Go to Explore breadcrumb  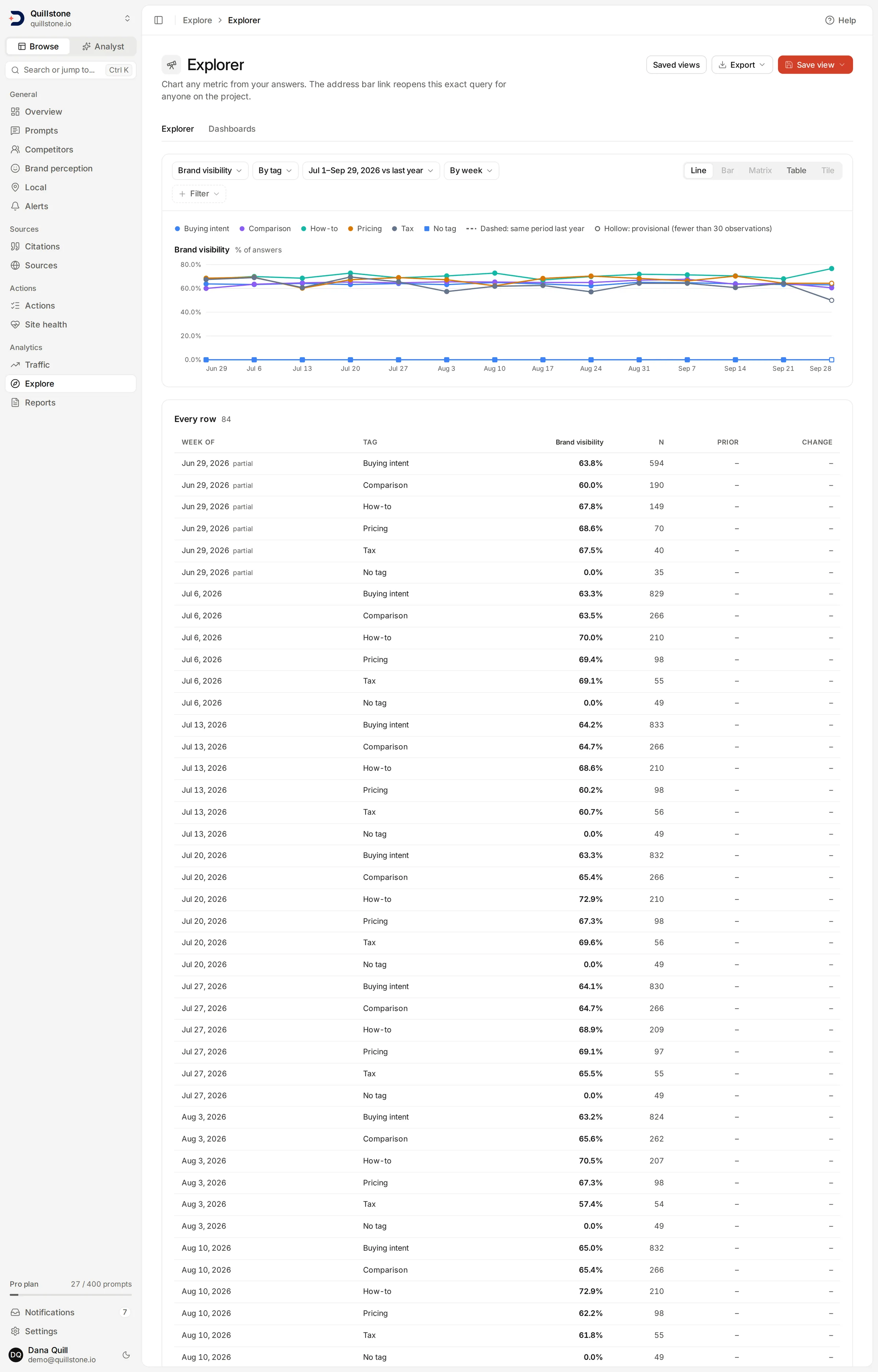click(197, 20)
